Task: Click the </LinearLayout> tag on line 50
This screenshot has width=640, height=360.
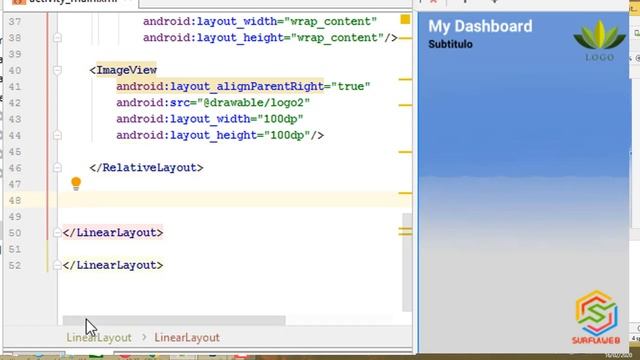Action: pos(113,233)
